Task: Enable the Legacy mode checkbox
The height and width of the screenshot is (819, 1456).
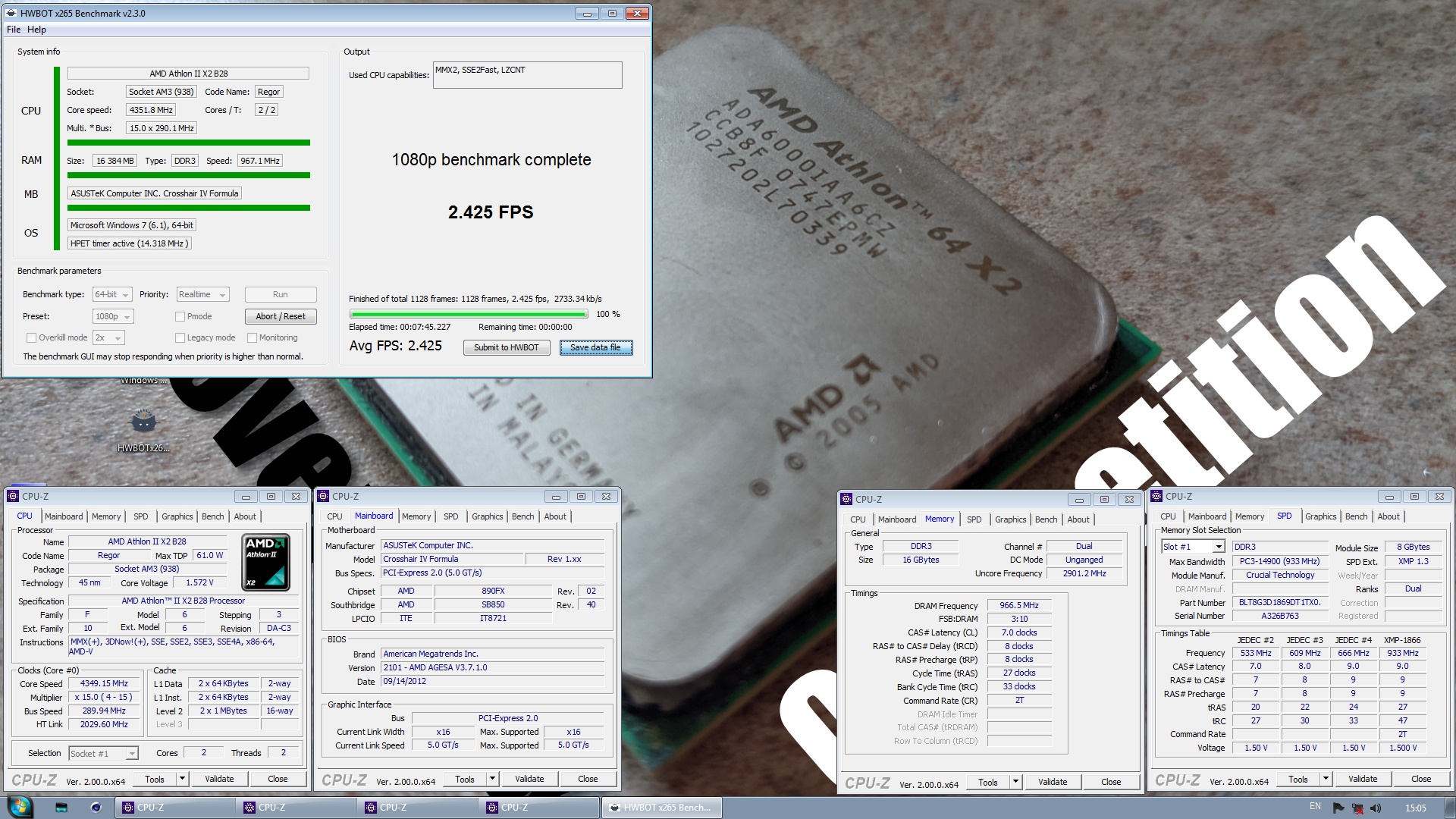Action: 180,337
